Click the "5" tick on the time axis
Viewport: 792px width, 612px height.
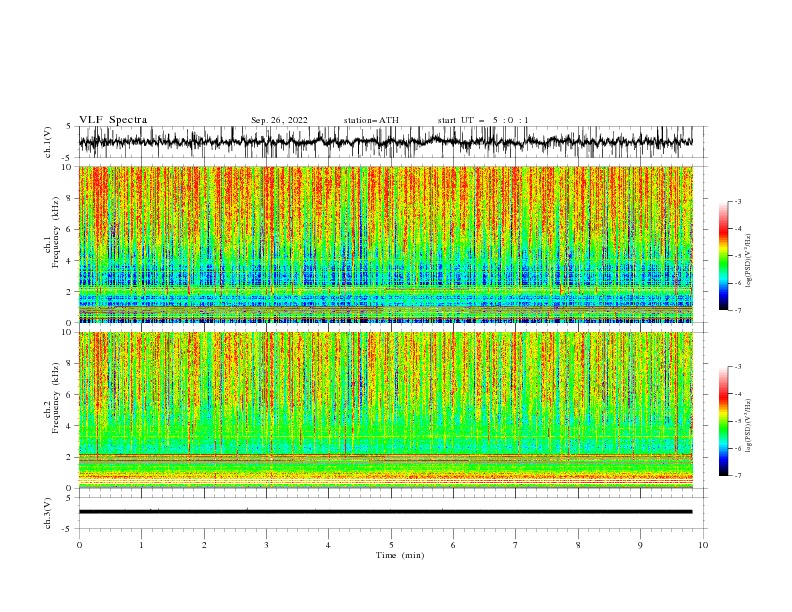point(391,545)
